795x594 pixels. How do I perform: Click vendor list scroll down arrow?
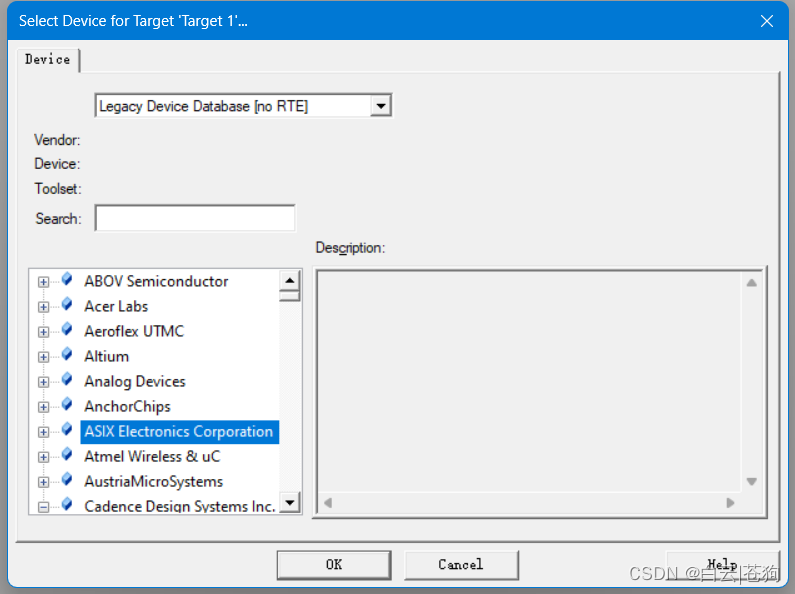[x=290, y=502]
